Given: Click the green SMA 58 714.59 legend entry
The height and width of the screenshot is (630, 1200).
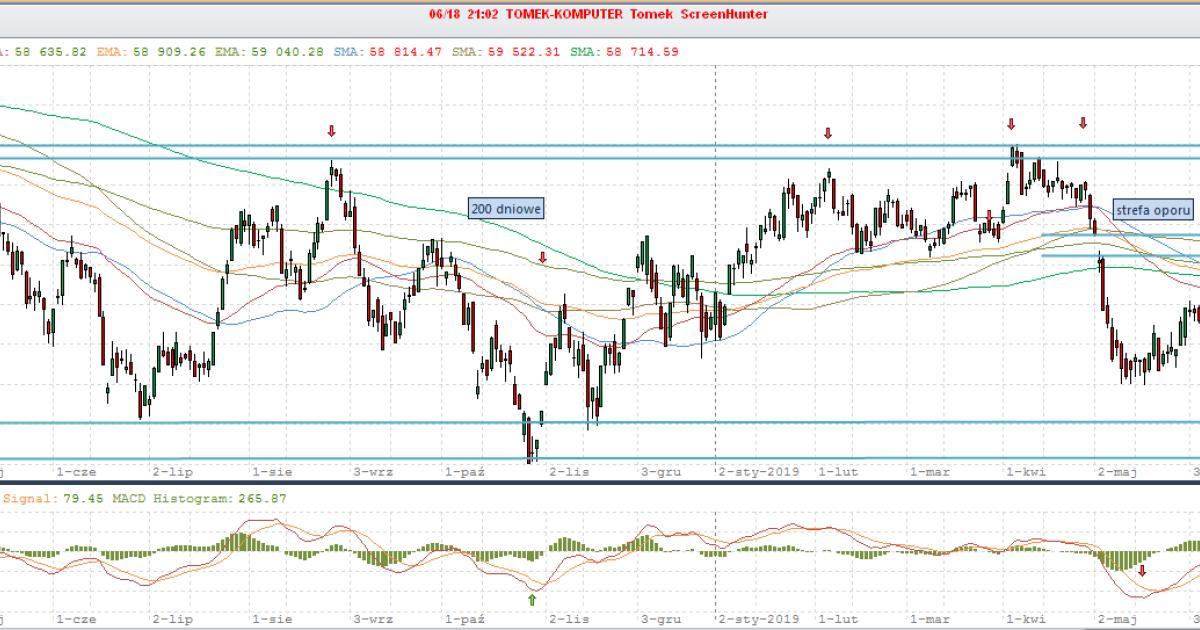Looking at the screenshot, I should (x=610, y=51).
